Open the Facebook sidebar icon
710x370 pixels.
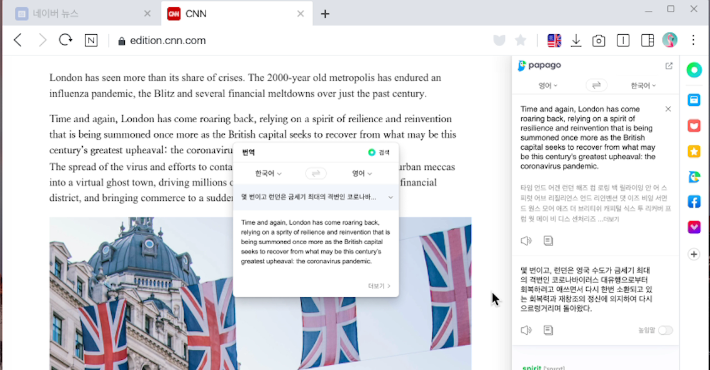694,202
